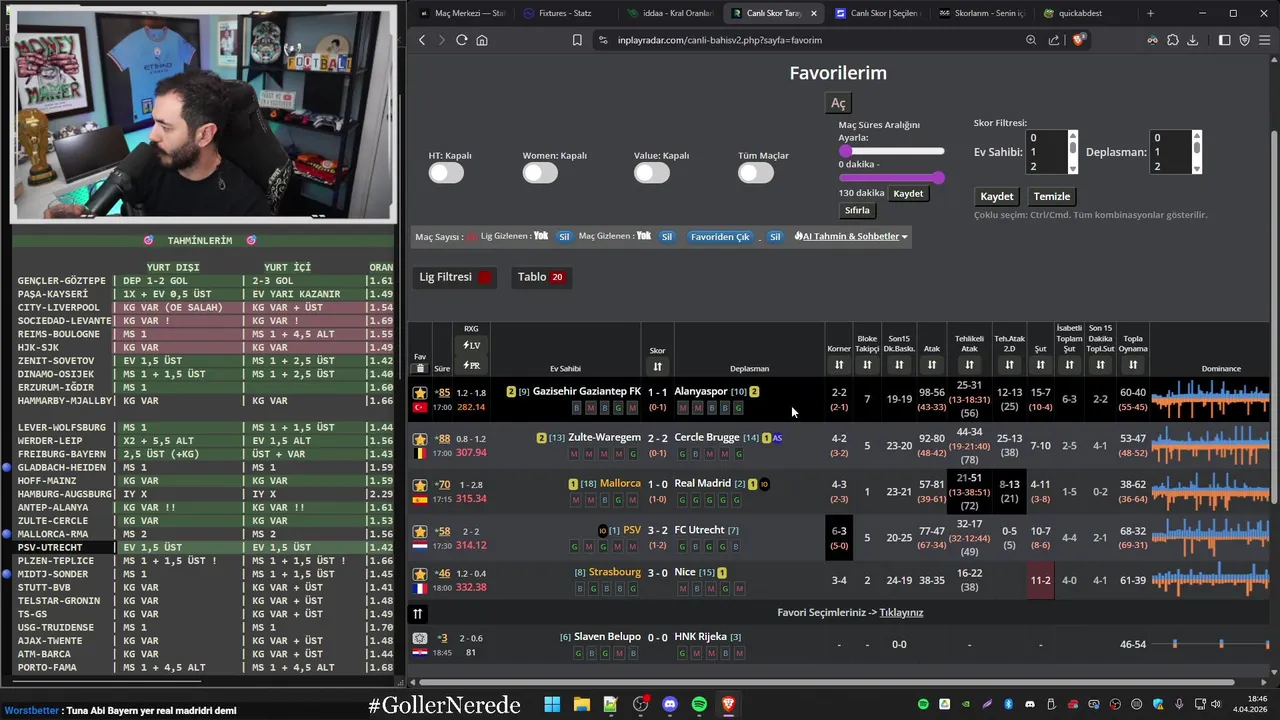
Task: Click the favorite star for PSV row
Action: point(420,531)
